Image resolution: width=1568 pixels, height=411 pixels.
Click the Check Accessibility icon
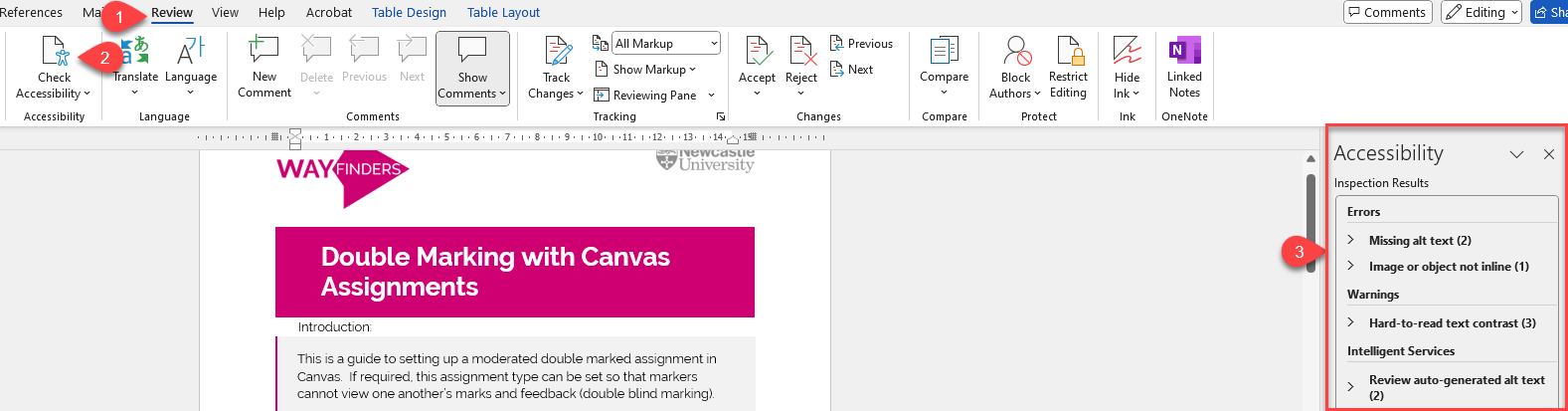pos(54,52)
